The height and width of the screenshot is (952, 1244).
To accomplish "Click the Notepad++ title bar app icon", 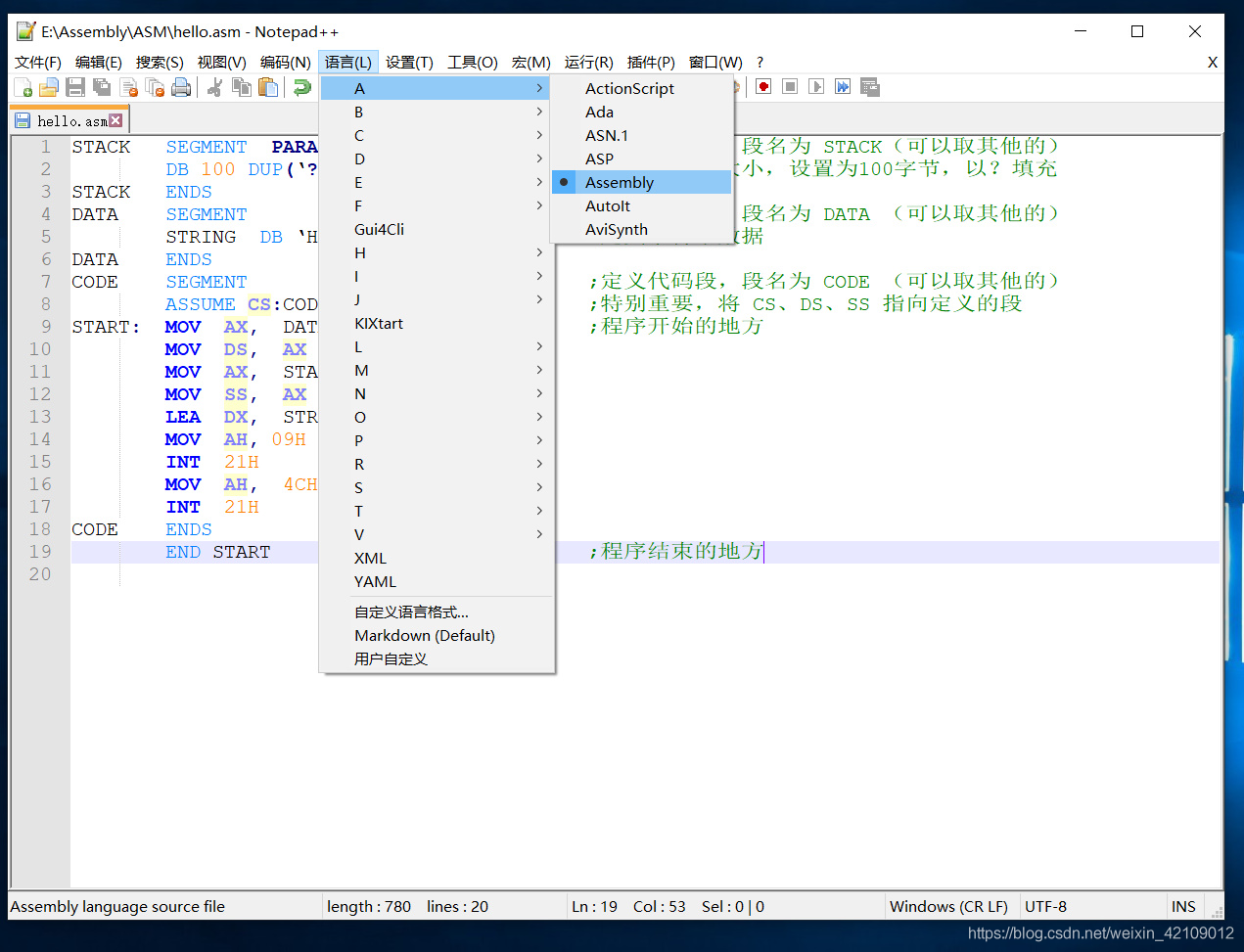I will click(x=26, y=31).
